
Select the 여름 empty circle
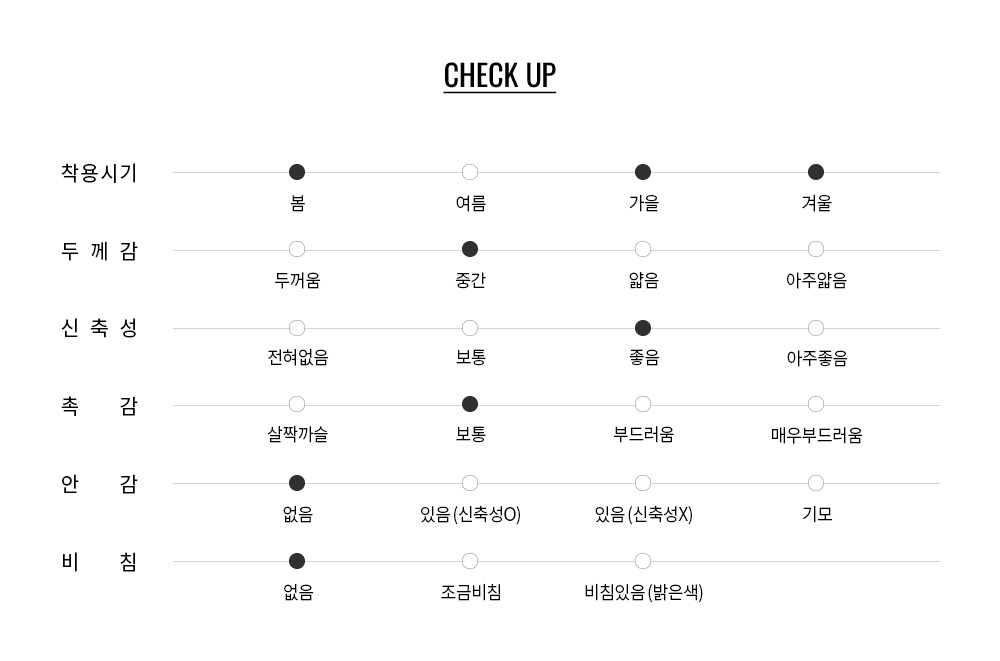pos(470,172)
